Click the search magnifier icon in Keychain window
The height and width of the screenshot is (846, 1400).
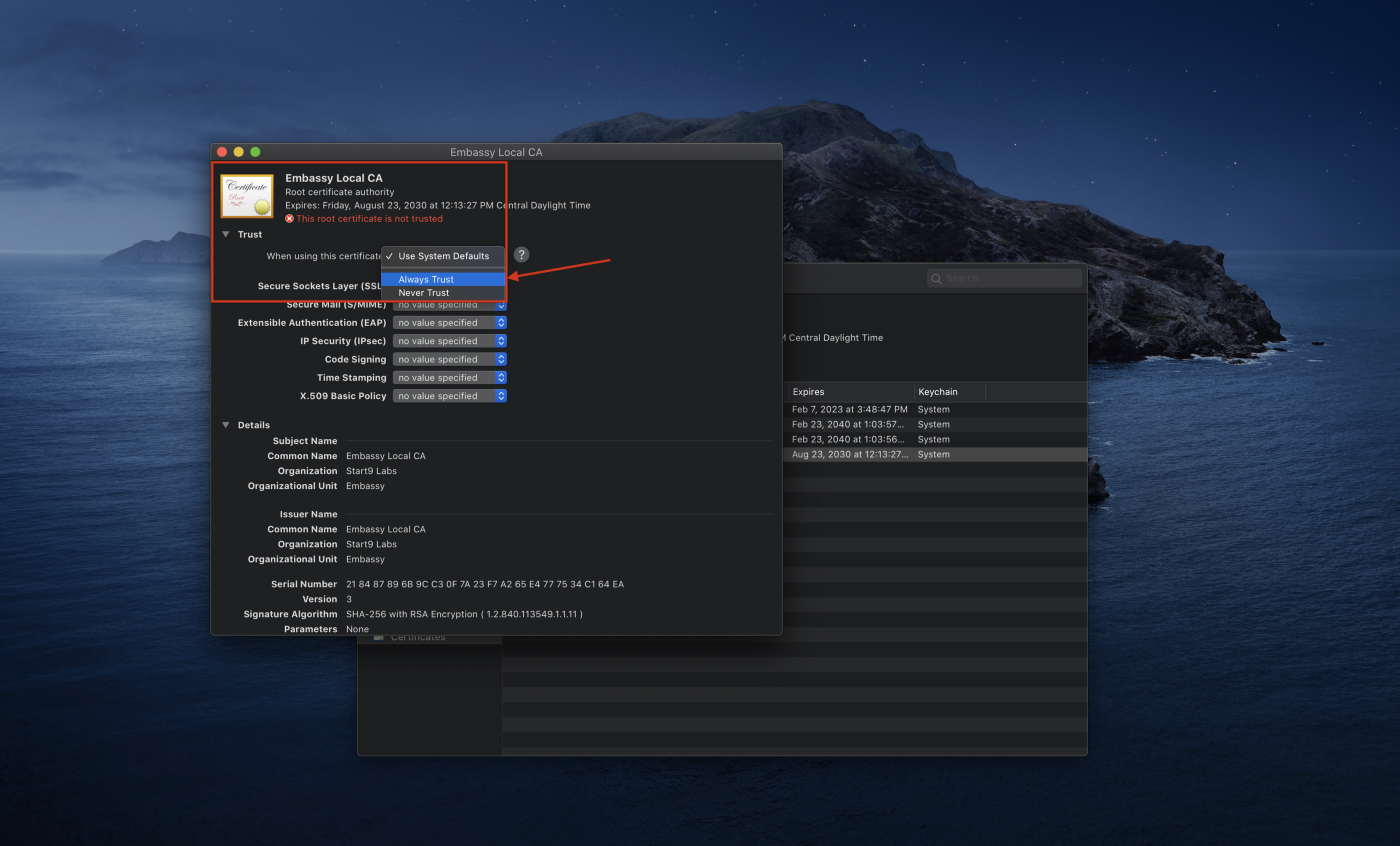coord(936,279)
